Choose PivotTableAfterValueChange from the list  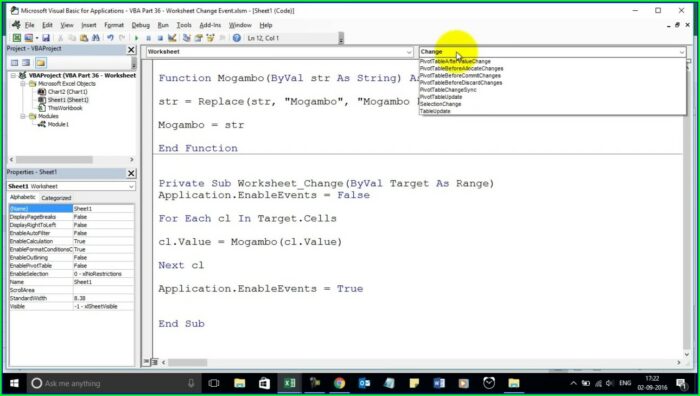tap(455, 62)
